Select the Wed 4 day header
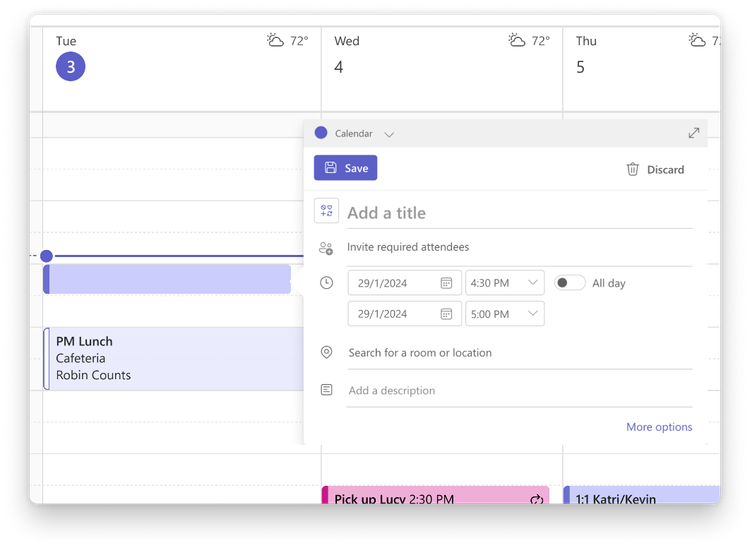Viewport: 750px width, 548px height. [346, 55]
